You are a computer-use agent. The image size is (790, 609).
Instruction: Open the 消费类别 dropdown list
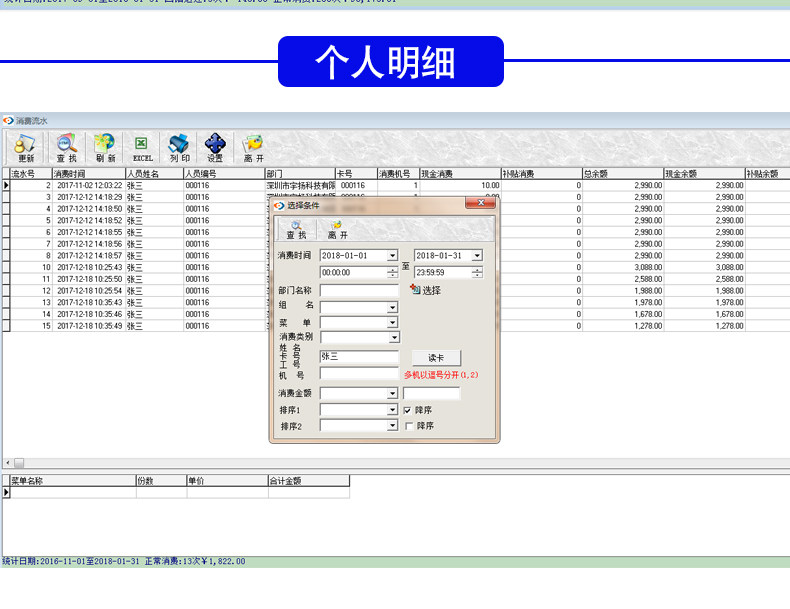pyautogui.click(x=394, y=337)
